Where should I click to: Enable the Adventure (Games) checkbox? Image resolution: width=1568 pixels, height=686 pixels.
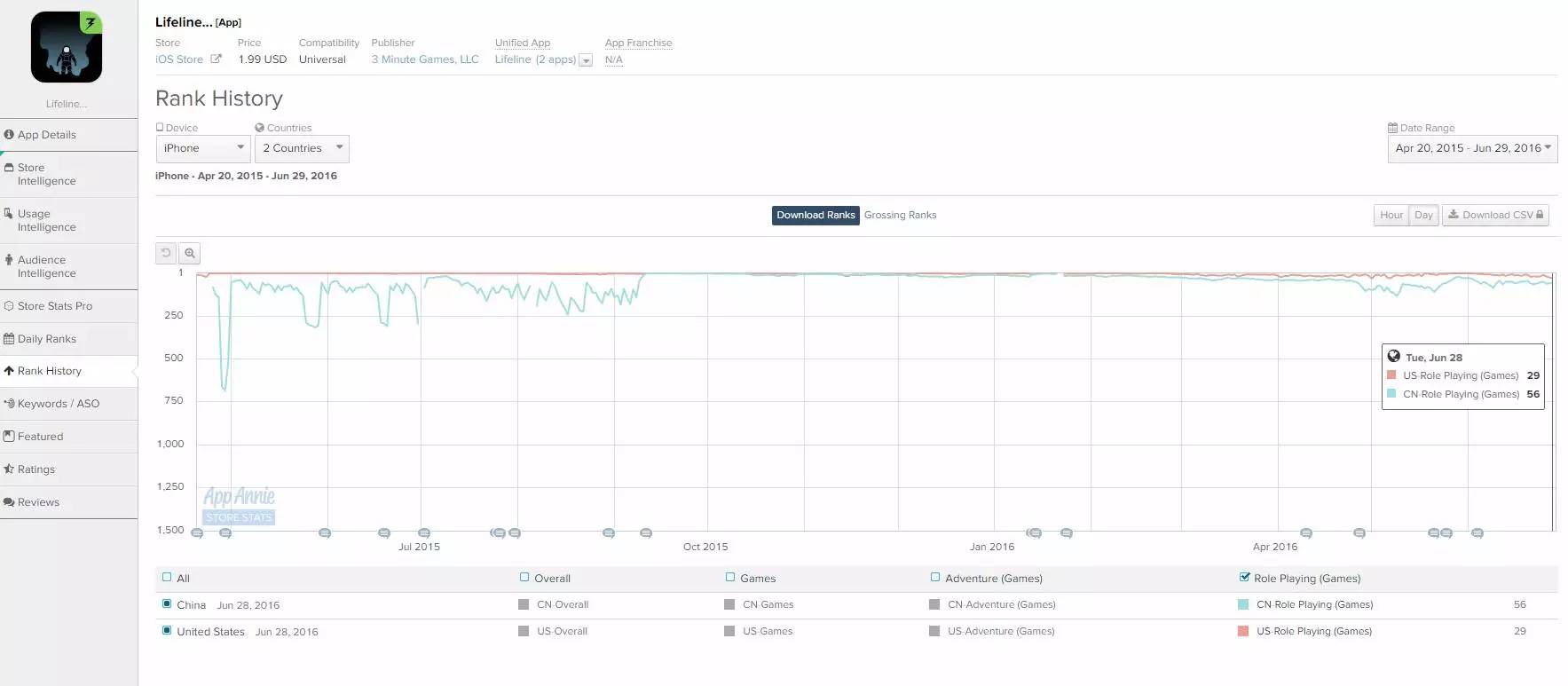935,578
